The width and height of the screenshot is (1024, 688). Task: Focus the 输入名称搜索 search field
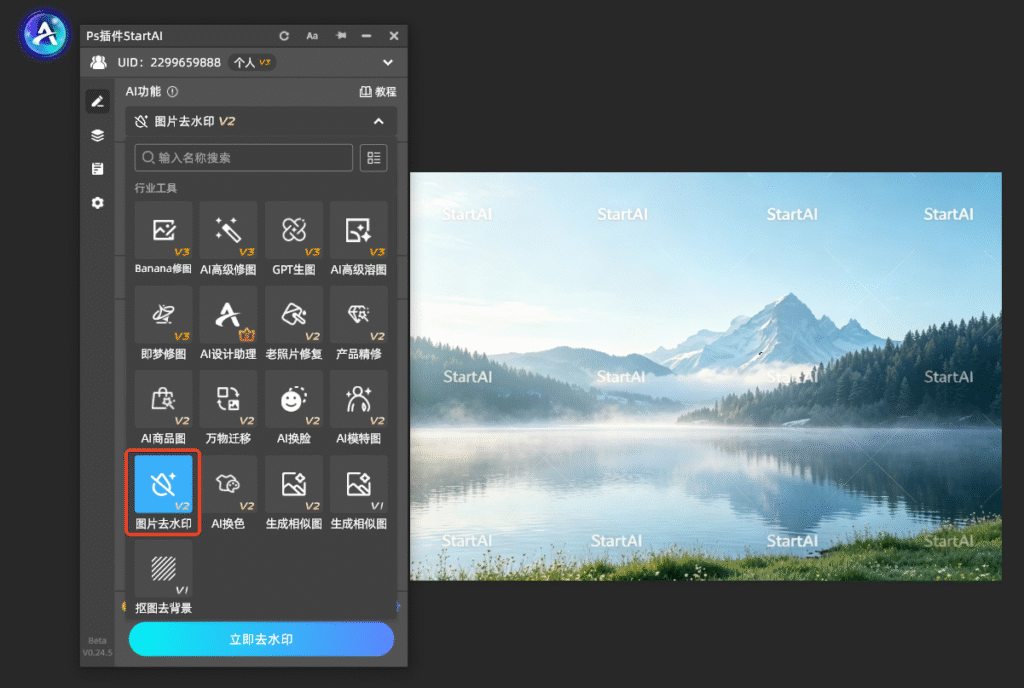point(244,158)
